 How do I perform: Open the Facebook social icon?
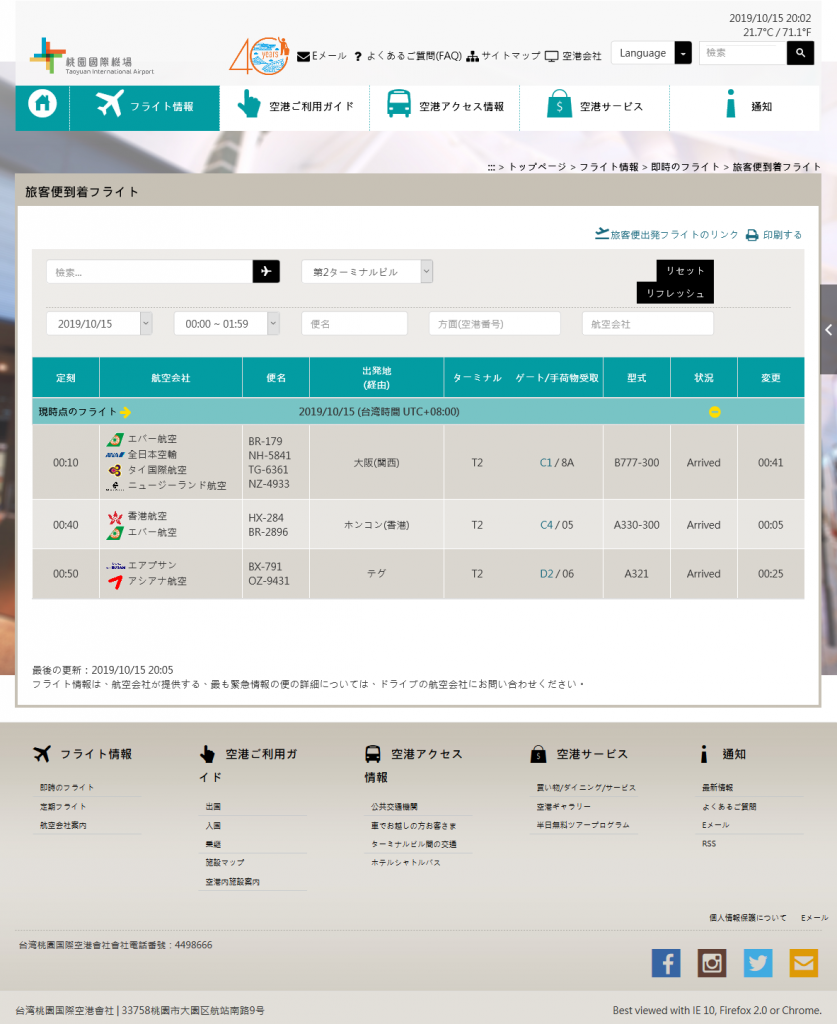[x=666, y=963]
